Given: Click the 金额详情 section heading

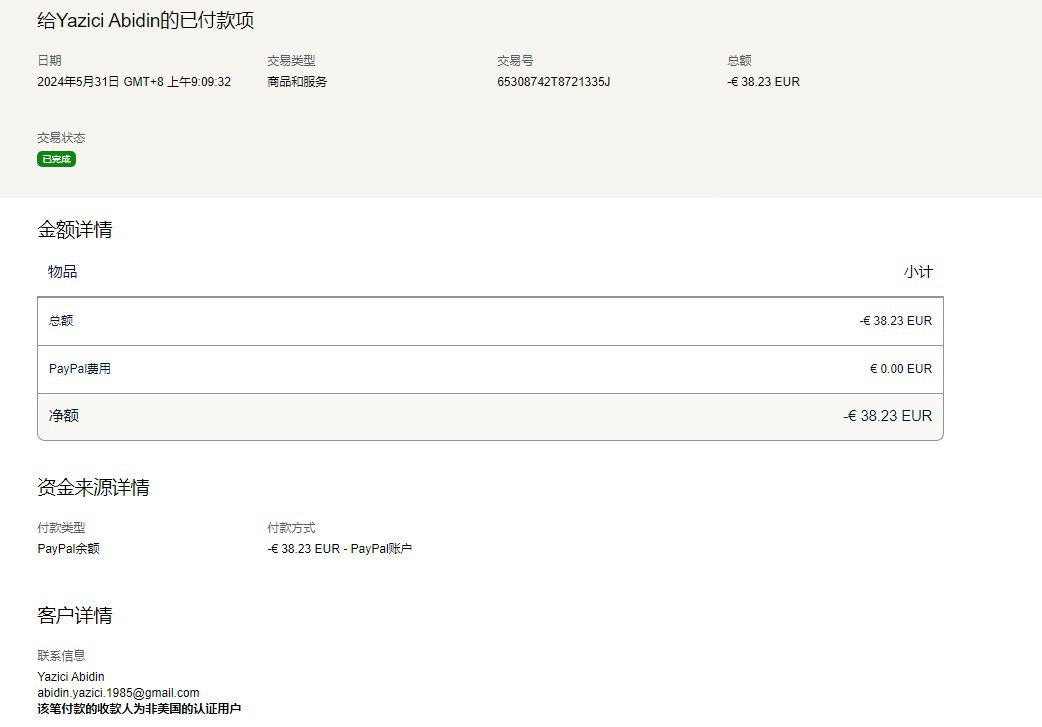Looking at the screenshot, I should [x=75, y=230].
